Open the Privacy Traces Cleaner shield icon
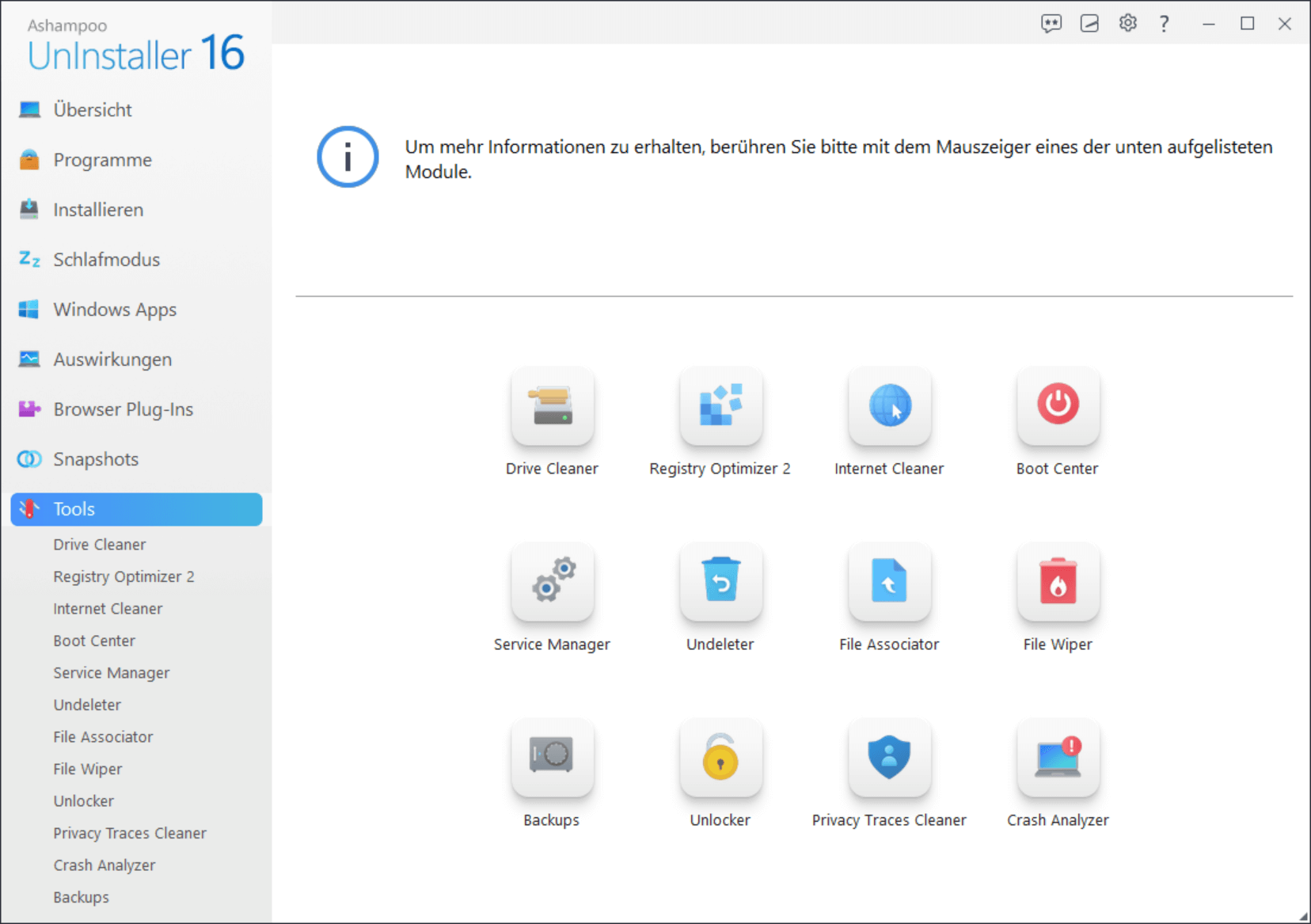Screen dimensions: 1311x924 pyautogui.click(x=889, y=757)
